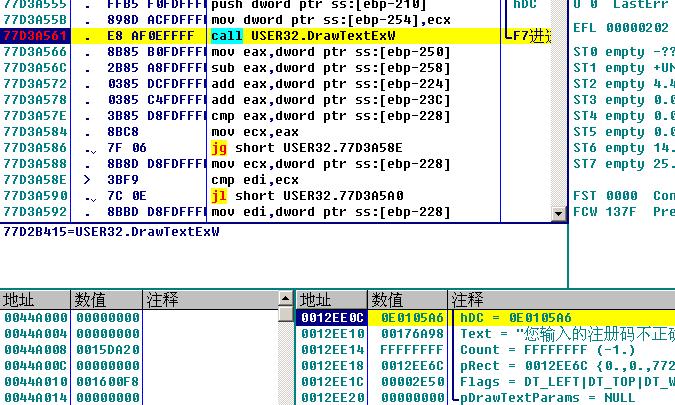Click the disassembly pane scroll-down arrow

coord(558,213)
